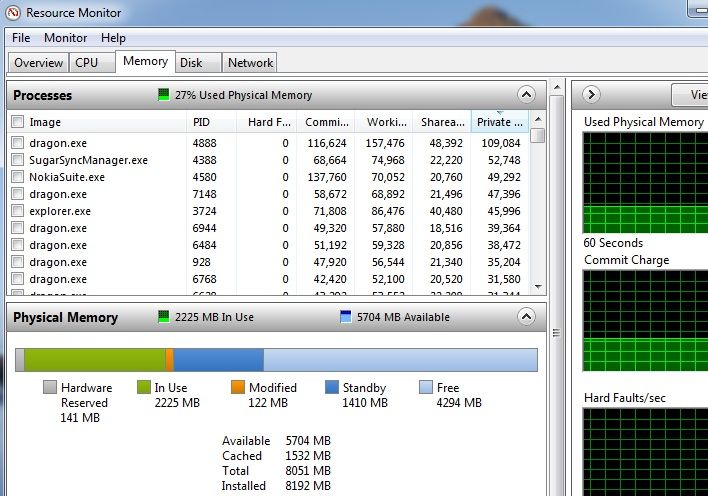Switch to the CPU tab
The image size is (708, 496).
pos(87,62)
